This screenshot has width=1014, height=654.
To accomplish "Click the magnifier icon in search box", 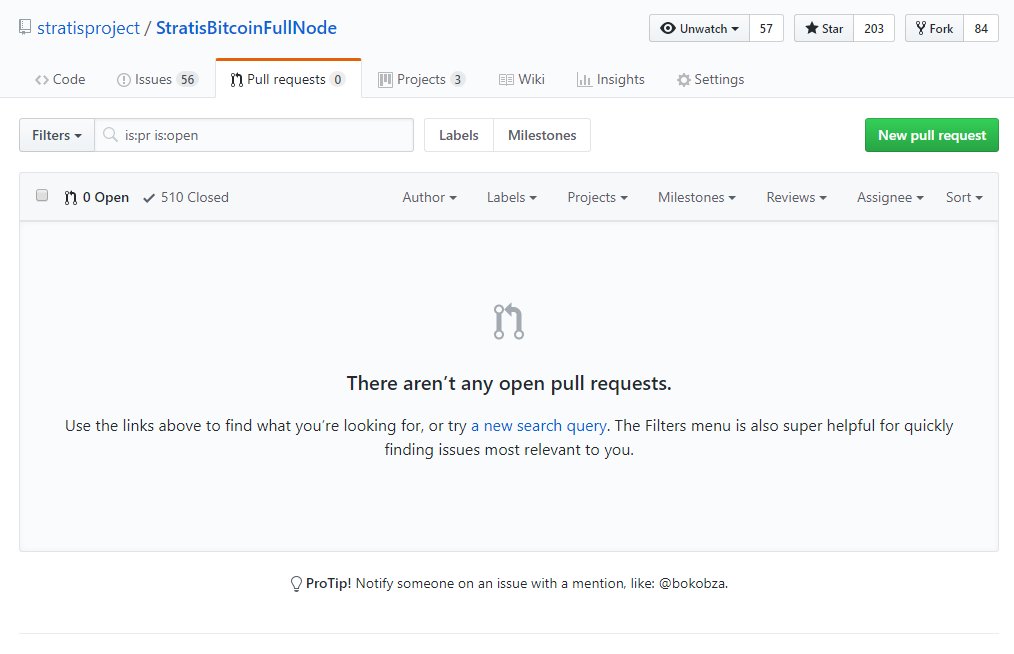I will point(111,135).
